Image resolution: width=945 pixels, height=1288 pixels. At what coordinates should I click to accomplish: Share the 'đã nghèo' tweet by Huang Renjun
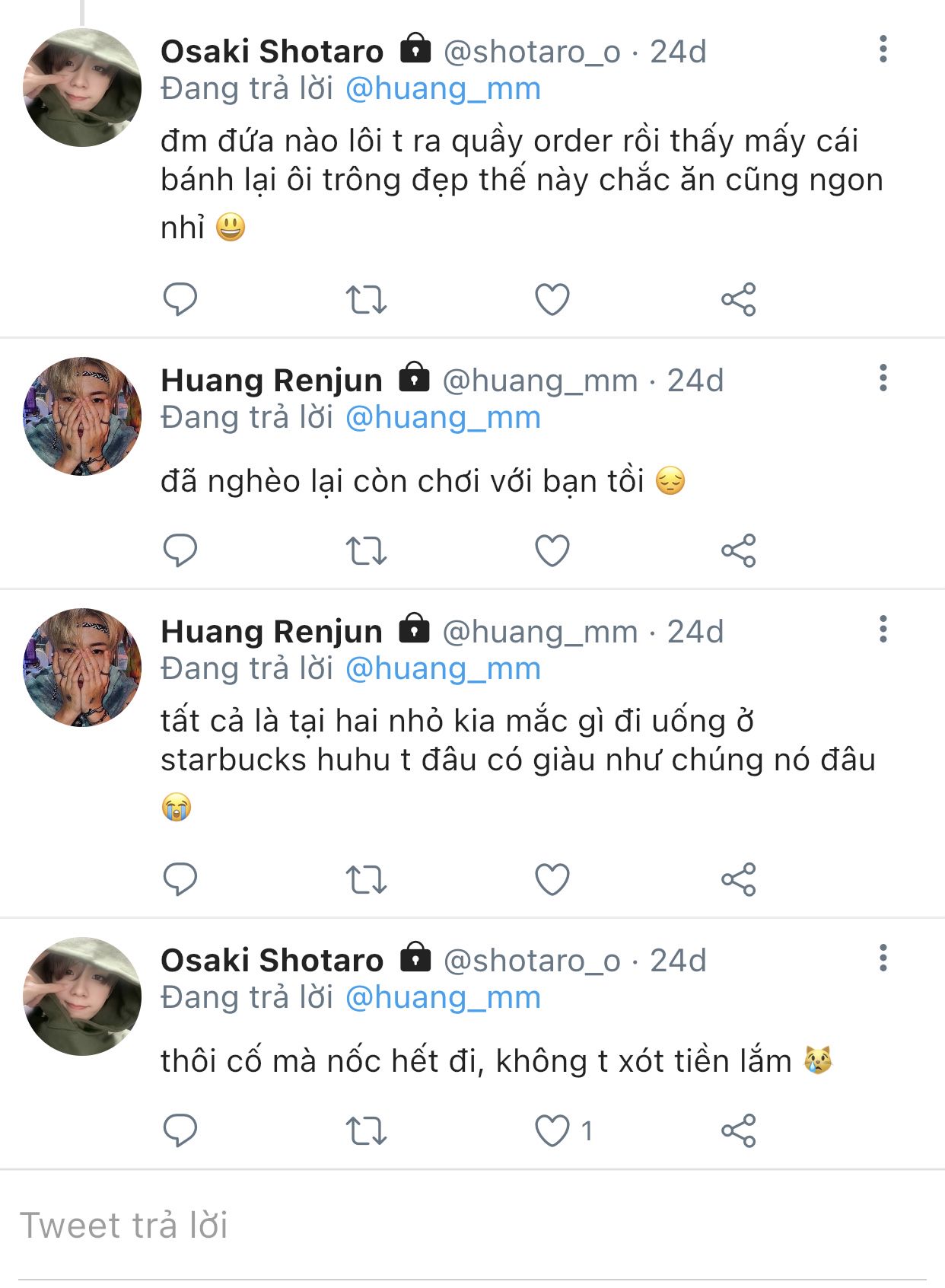click(738, 550)
